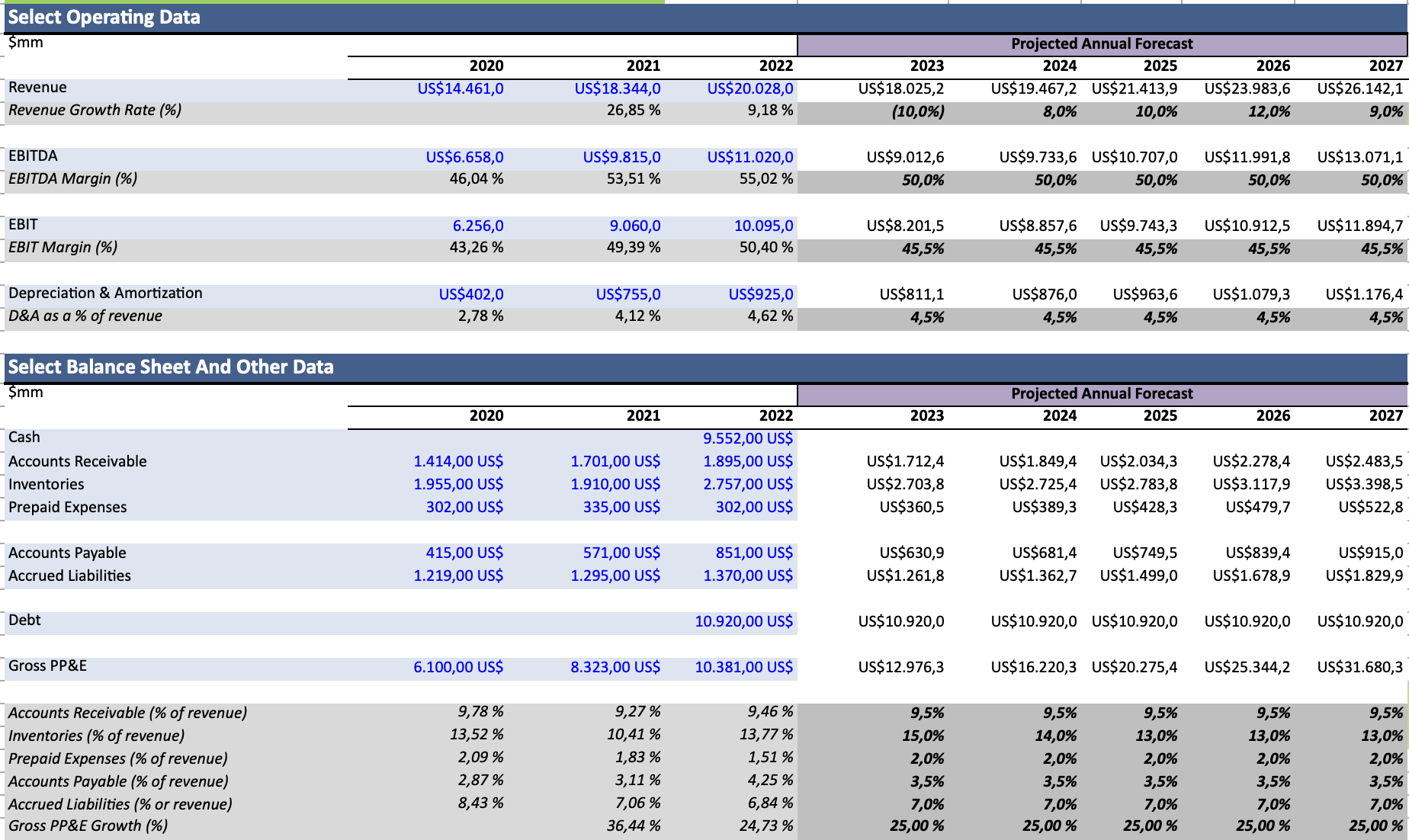Select the 2021 Accounts Payable cell 571,00 US$
Viewport: 1409px width, 840px height.
[621, 553]
